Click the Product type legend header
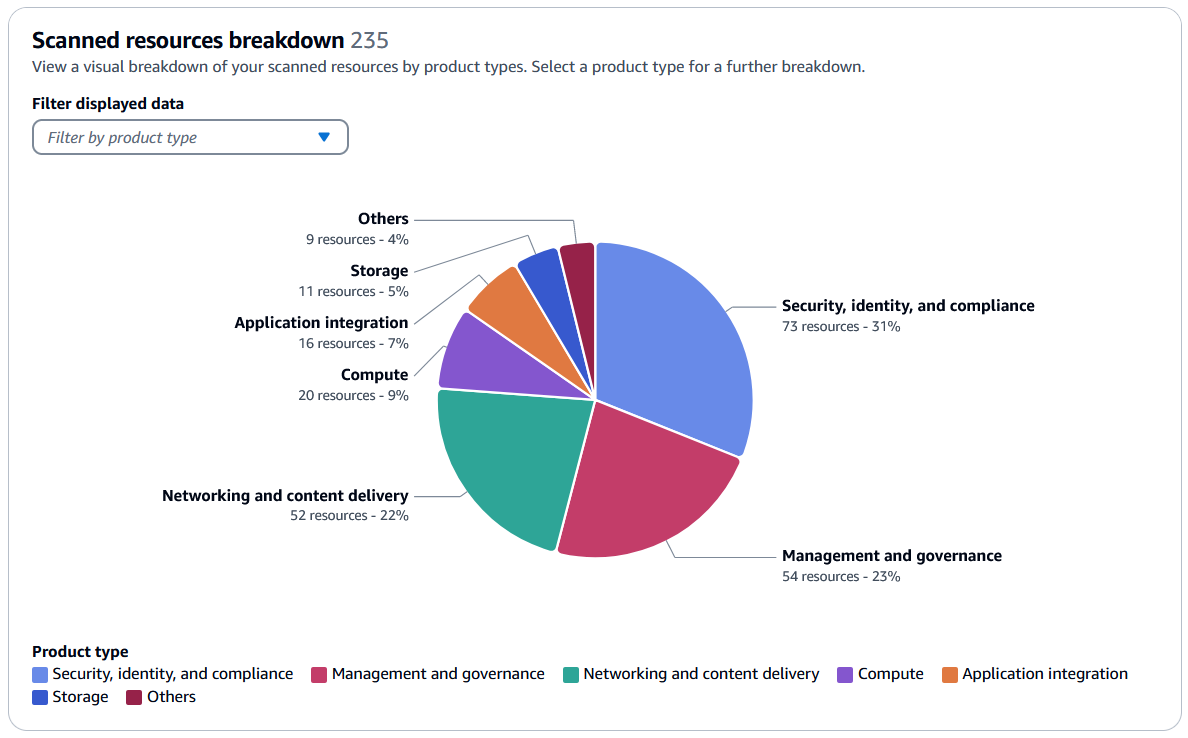Screen dimensions: 1188x738 pyautogui.click(x=80, y=651)
